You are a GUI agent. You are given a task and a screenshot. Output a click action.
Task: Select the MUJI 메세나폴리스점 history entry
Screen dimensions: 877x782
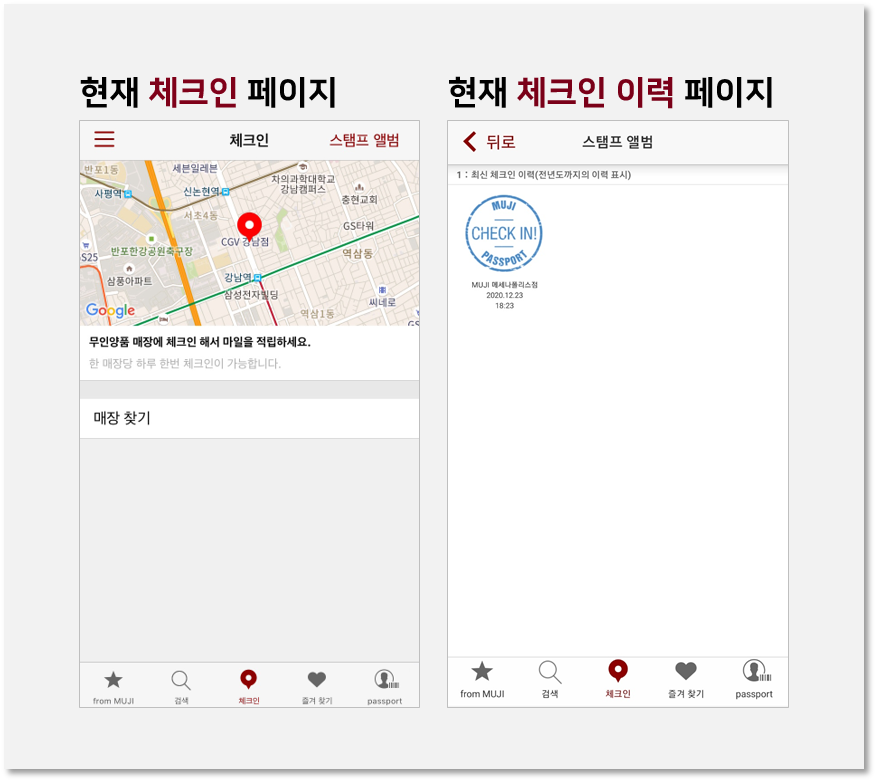click(505, 287)
